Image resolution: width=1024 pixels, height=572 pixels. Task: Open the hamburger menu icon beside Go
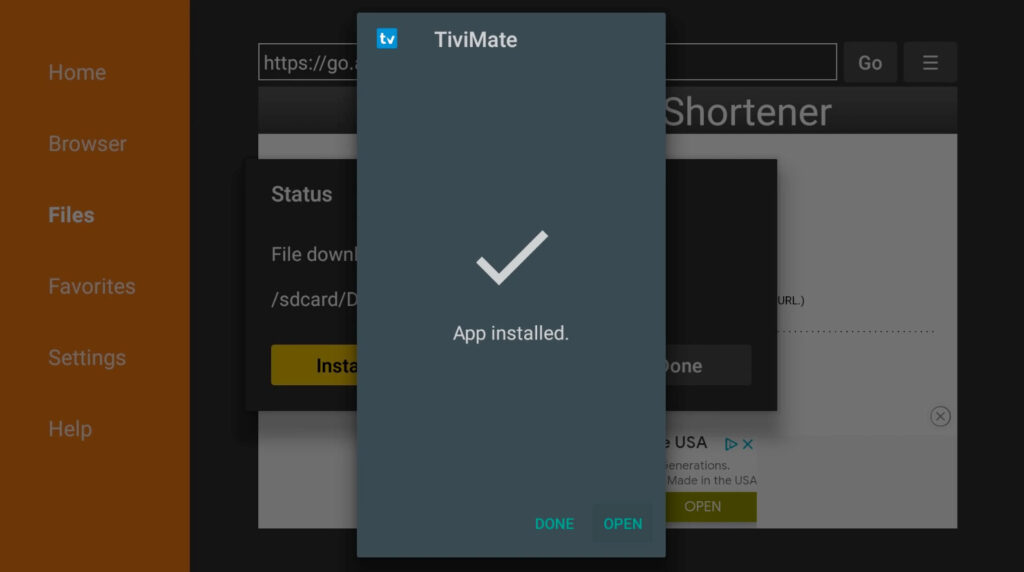point(930,63)
